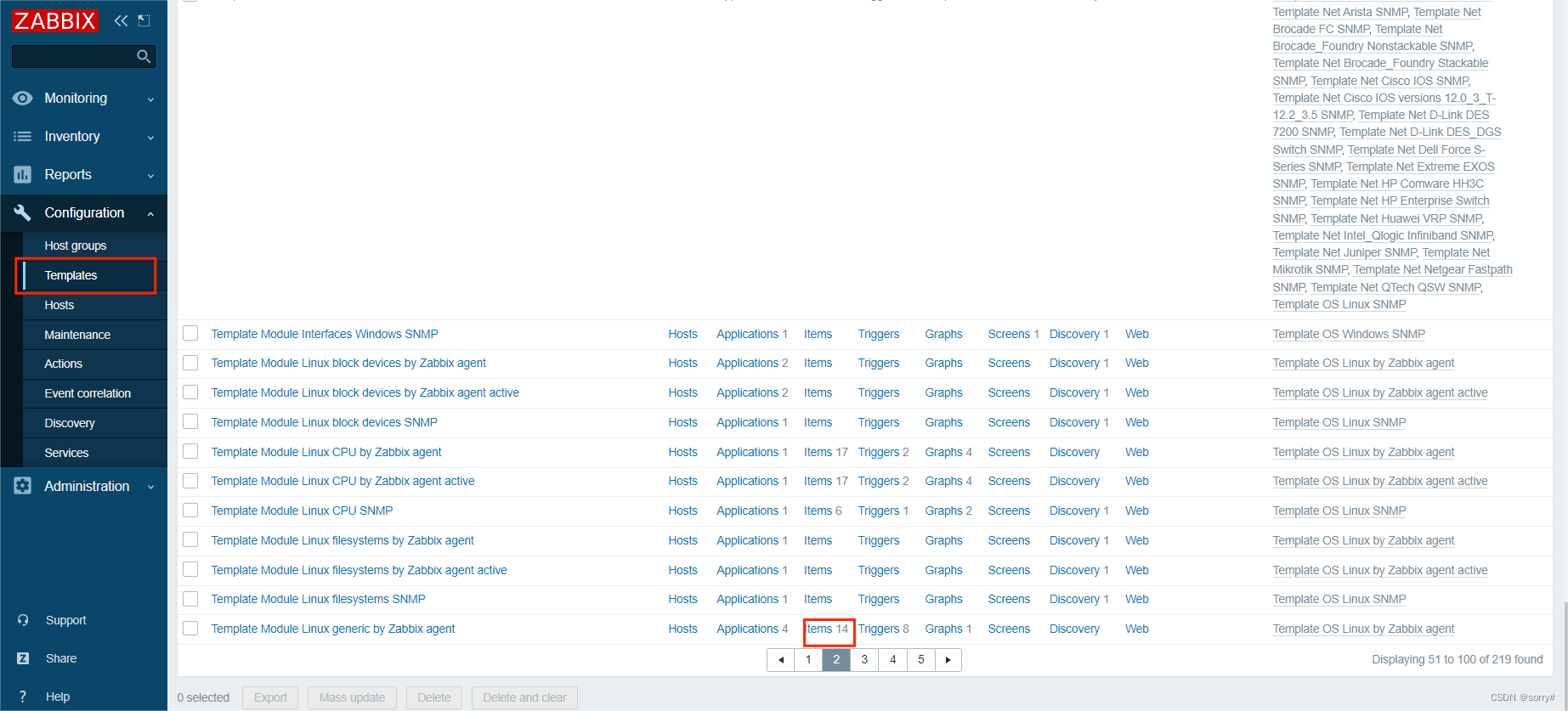The width and height of the screenshot is (1568, 711).
Task: Check Linux block devices SNMP box
Action: click(x=190, y=421)
